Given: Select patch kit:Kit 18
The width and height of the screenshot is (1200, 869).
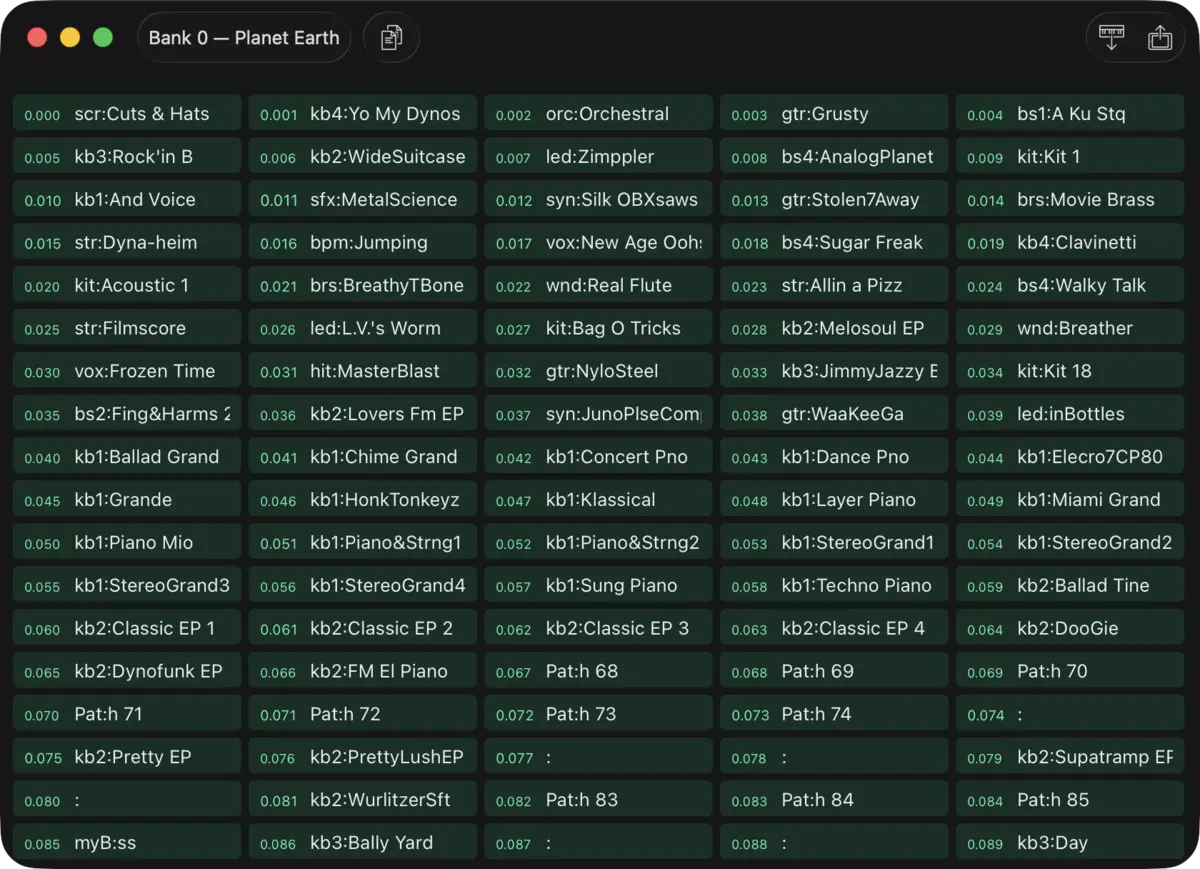Looking at the screenshot, I should pyautogui.click(x=1071, y=371).
